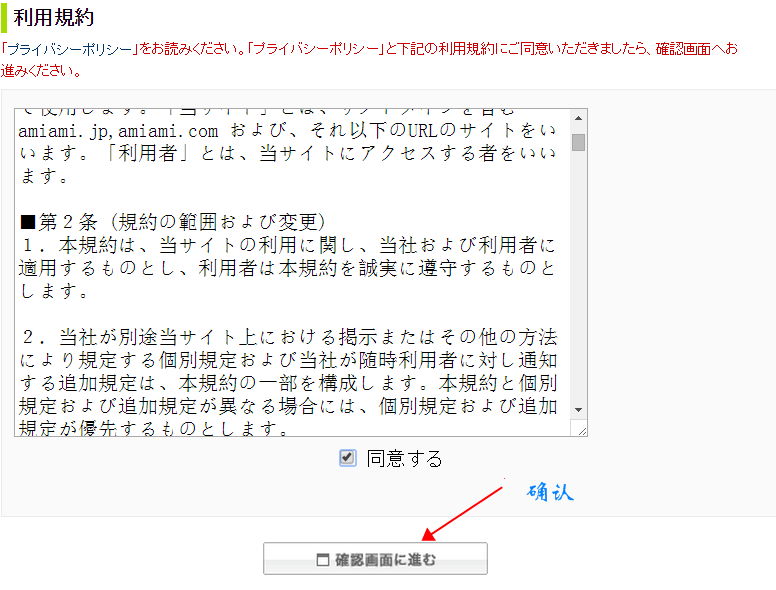This screenshot has height=590, width=776.
Task: Click the textarea resize grip handle
Action: pyautogui.click(x=578, y=428)
